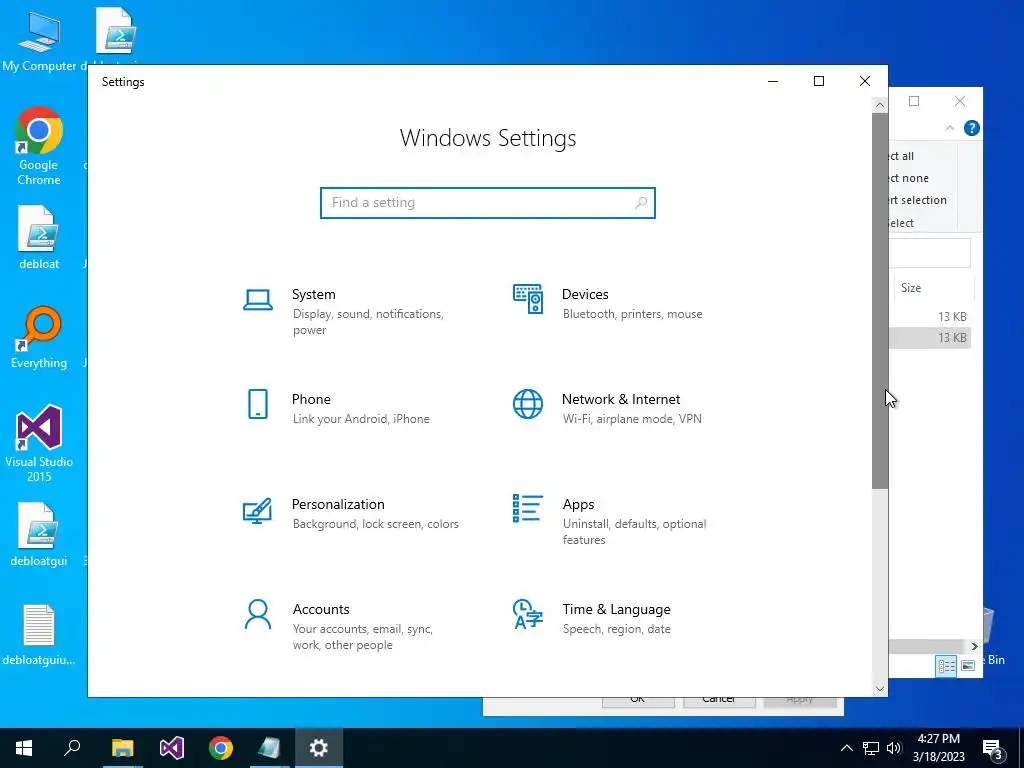
Task: Select the debloatguiu text file on desktop
Action: click(39, 635)
